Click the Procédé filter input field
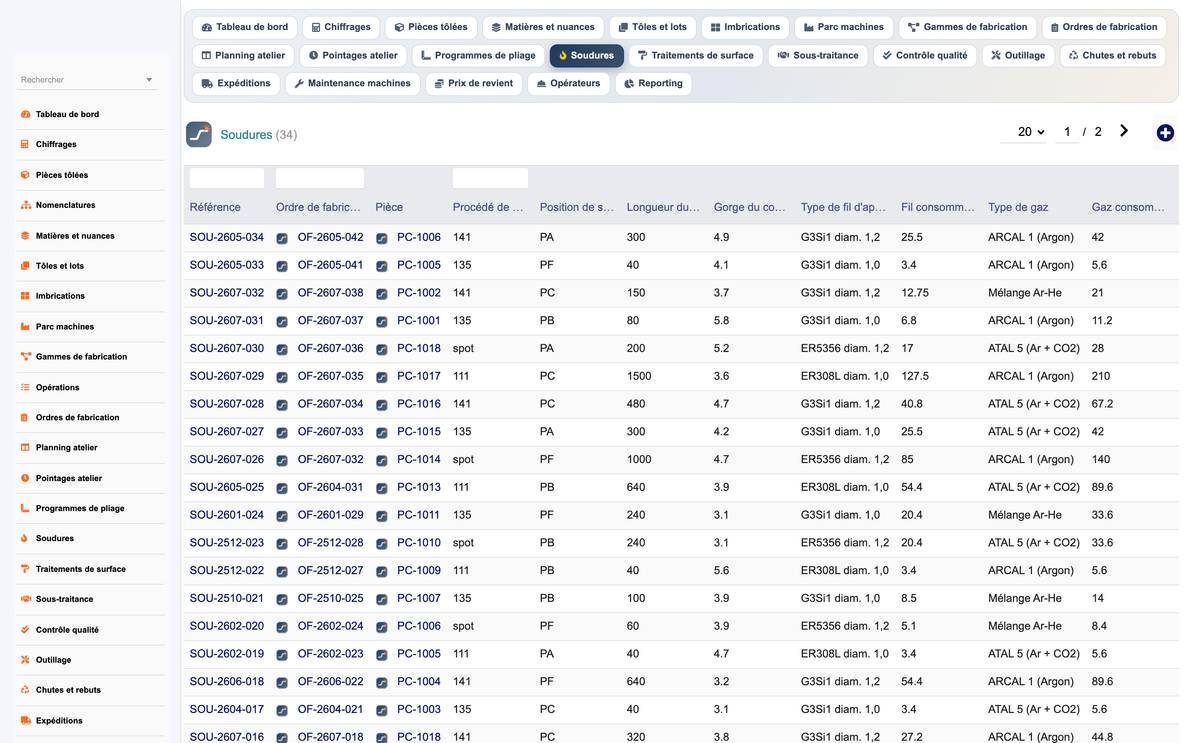Image resolution: width=1200 pixels, height=743 pixels. click(x=490, y=178)
